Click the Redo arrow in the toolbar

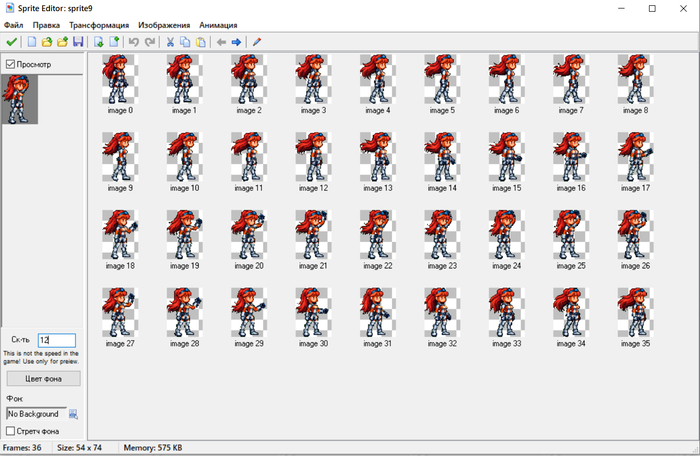click(150, 42)
